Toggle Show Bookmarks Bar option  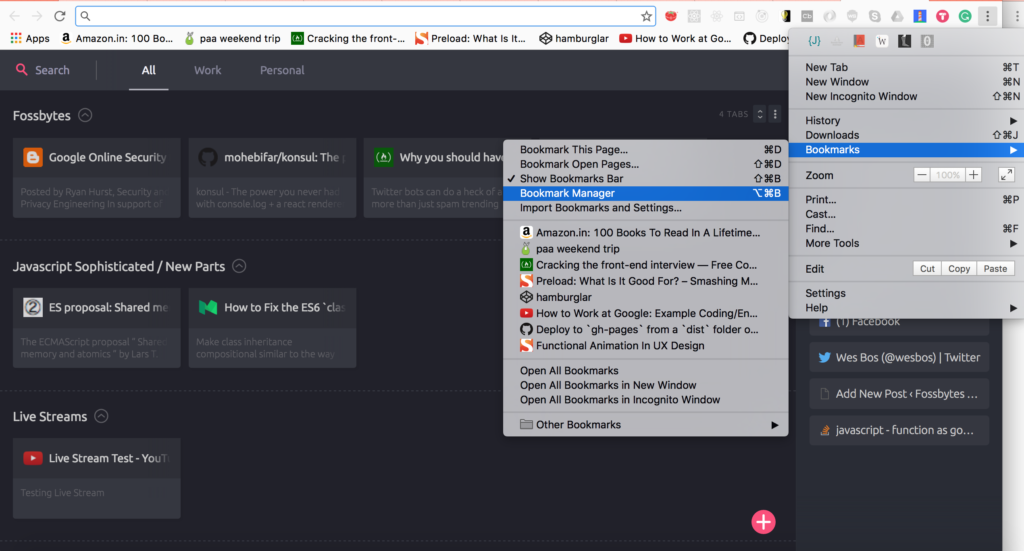(x=645, y=178)
